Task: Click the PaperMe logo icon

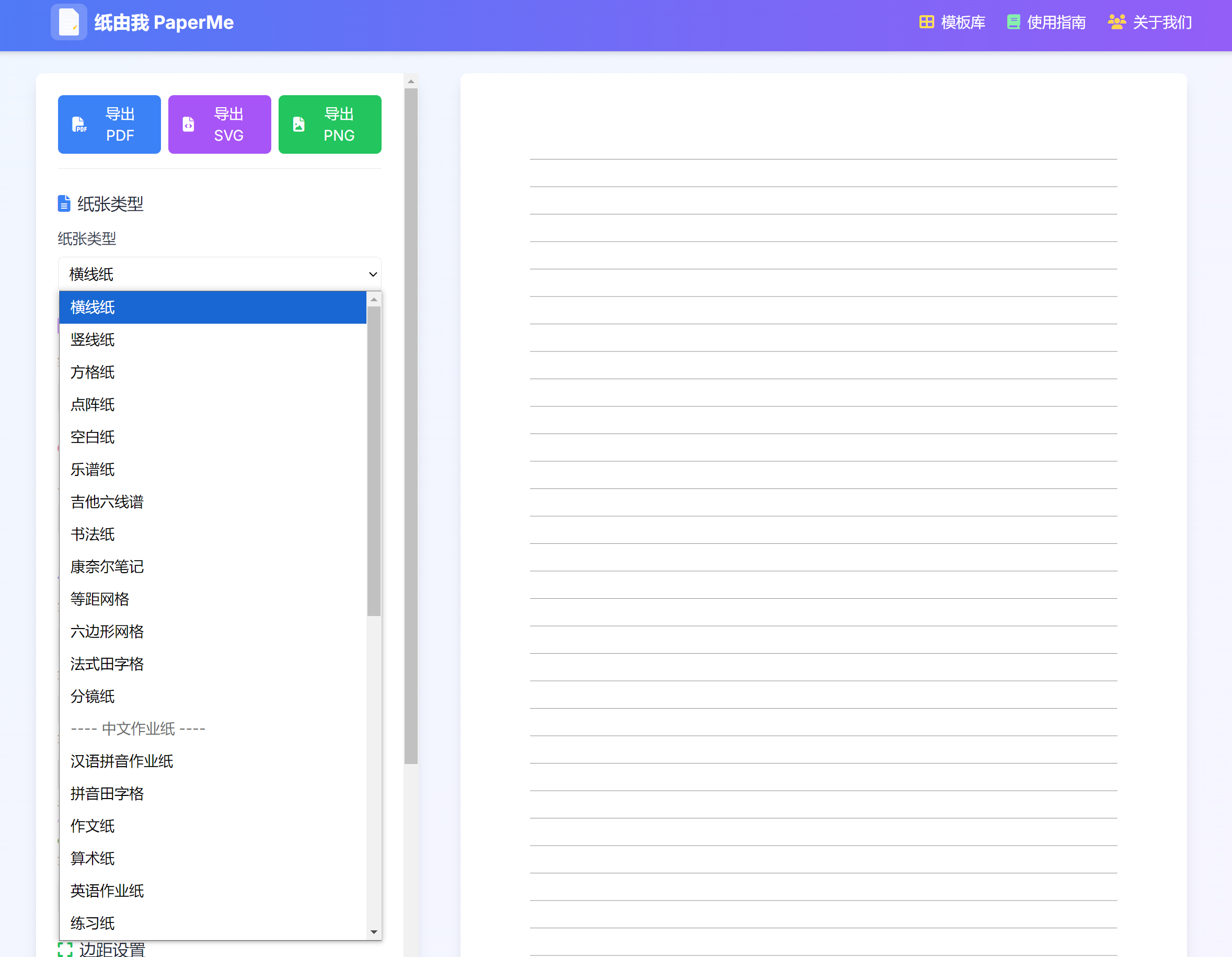Action: click(x=69, y=22)
